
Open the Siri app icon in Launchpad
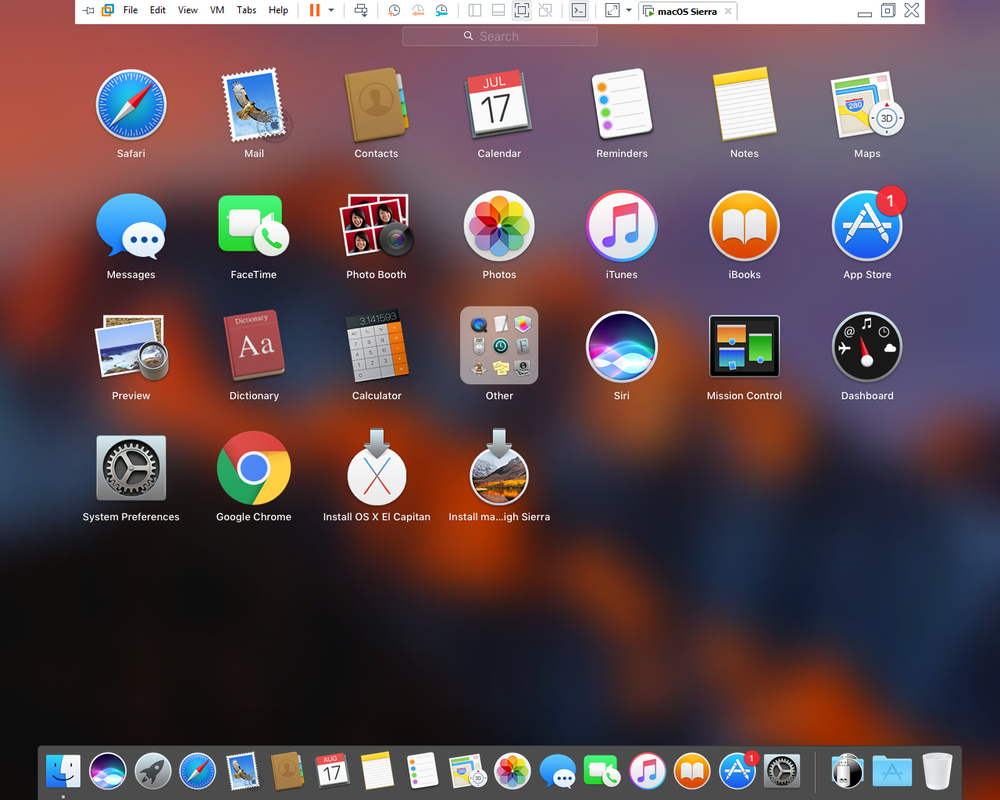point(621,348)
